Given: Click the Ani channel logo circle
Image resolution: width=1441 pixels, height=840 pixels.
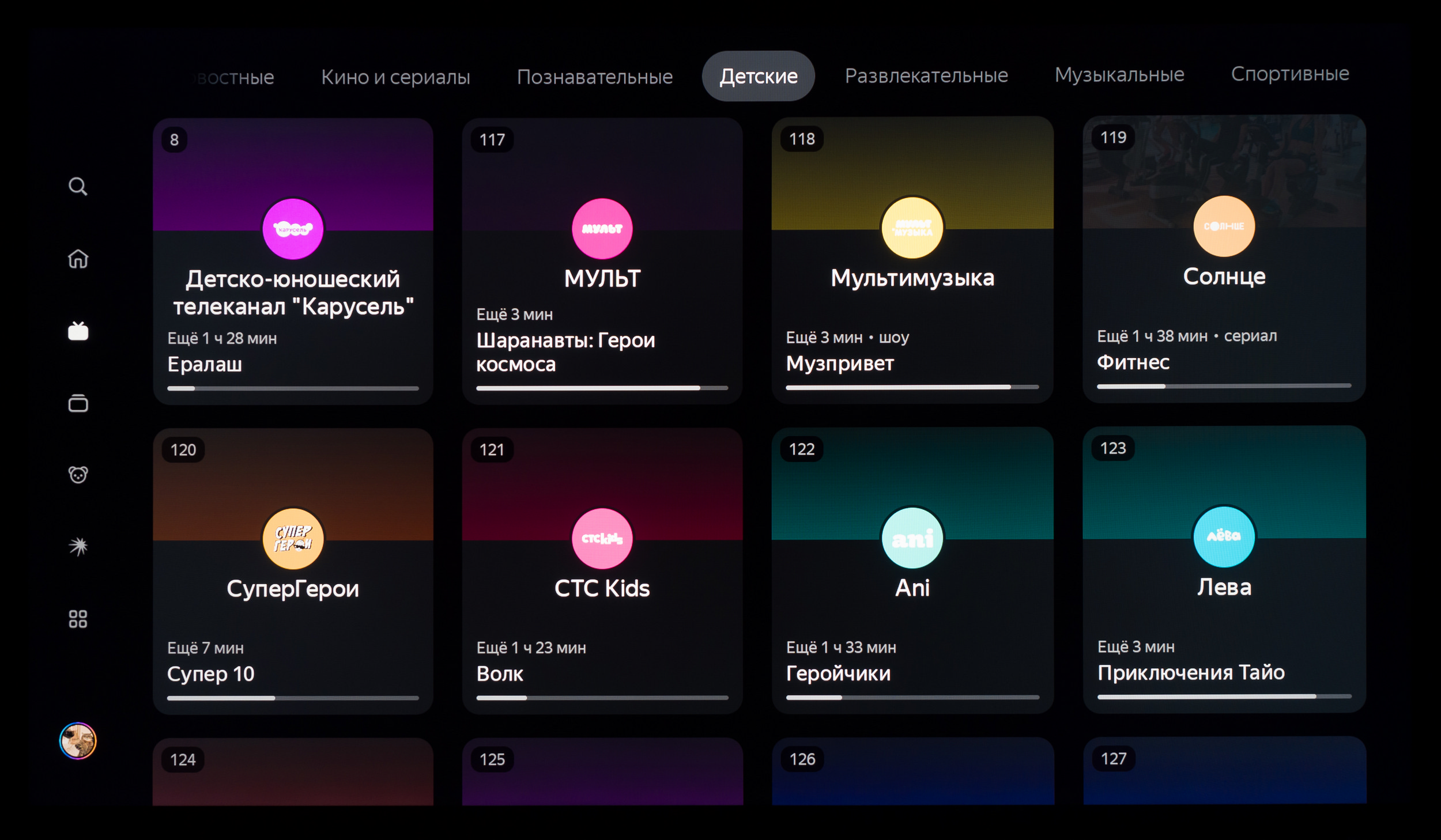Looking at the screenshot, I should [912, 538].
